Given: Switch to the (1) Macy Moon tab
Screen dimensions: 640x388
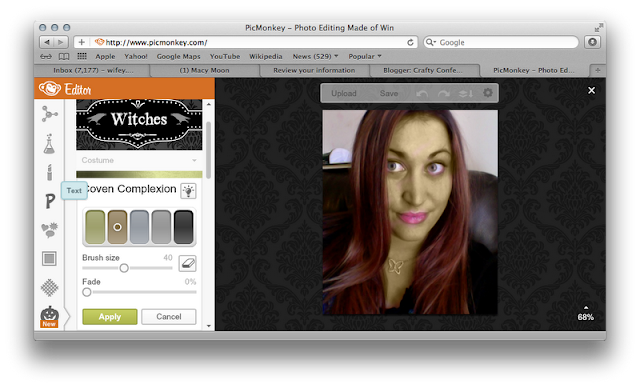Looking at the screenshot, I should coord(204,70).
